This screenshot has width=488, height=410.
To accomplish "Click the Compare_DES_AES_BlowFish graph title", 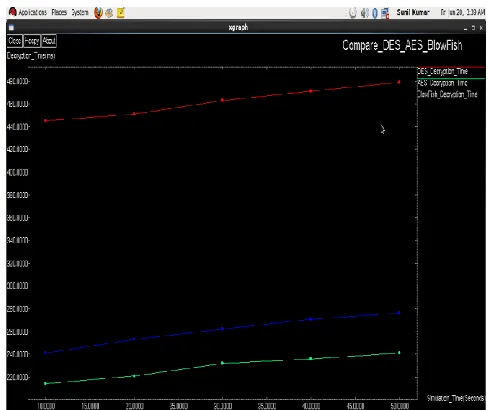I will click(402, 45).
